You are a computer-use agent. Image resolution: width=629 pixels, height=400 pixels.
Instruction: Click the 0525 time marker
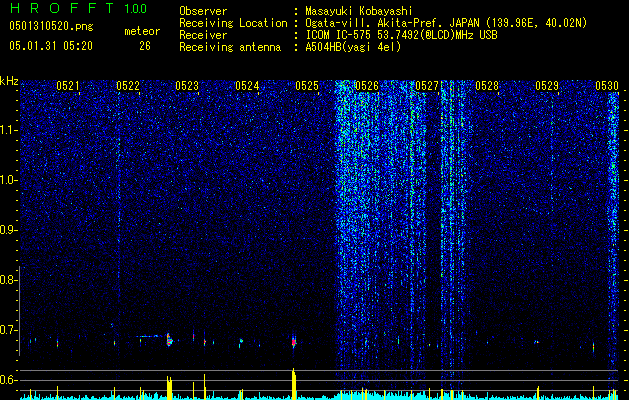[307, 86]
